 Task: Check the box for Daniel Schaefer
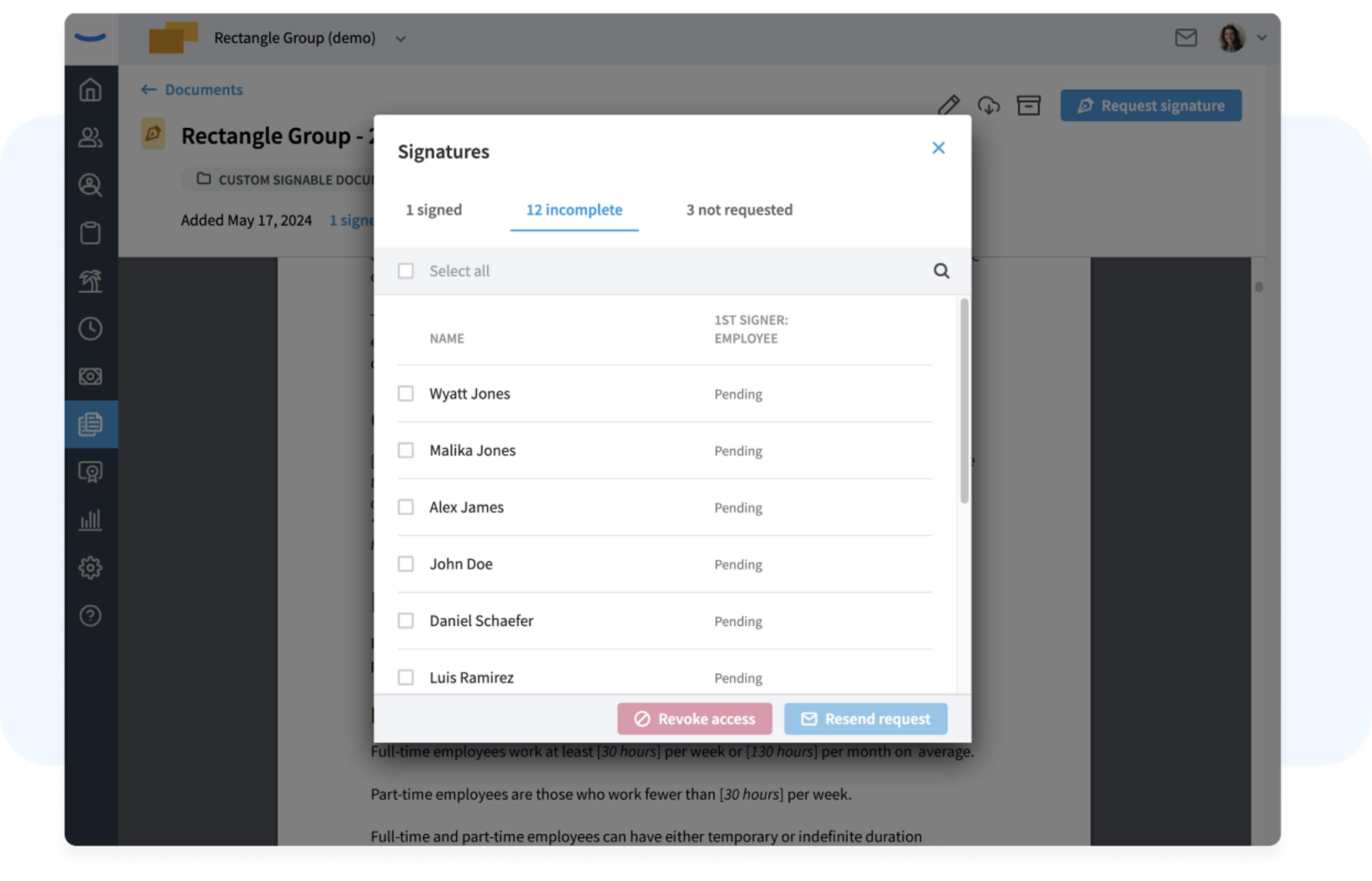406,621
